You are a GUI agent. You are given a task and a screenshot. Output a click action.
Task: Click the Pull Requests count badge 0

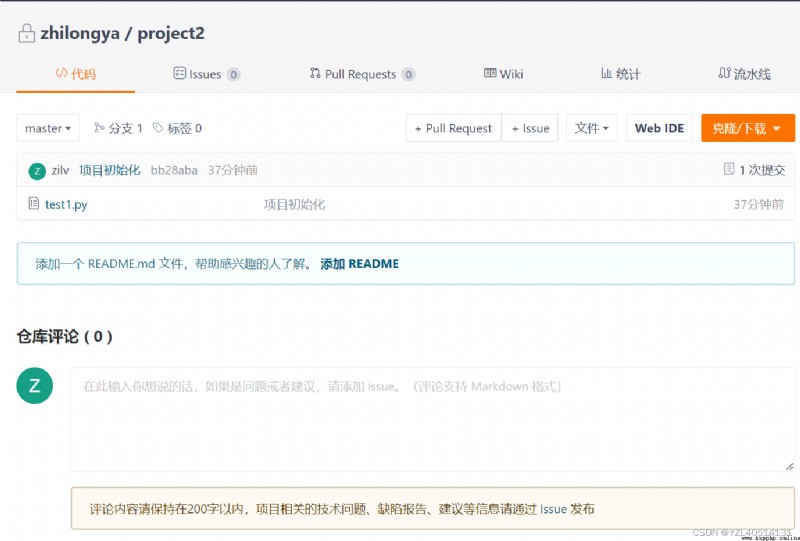coord(408,75)
